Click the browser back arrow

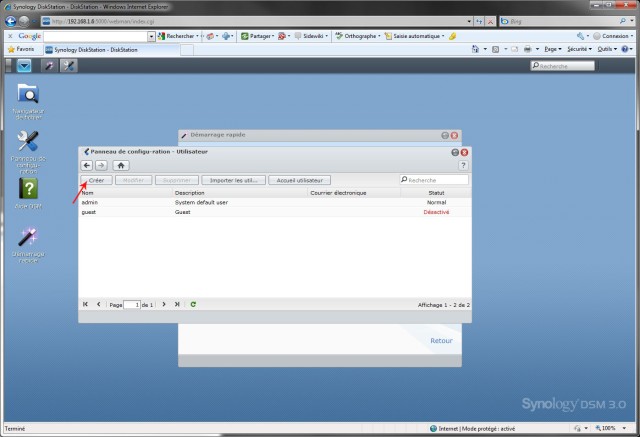click(11, 21)
